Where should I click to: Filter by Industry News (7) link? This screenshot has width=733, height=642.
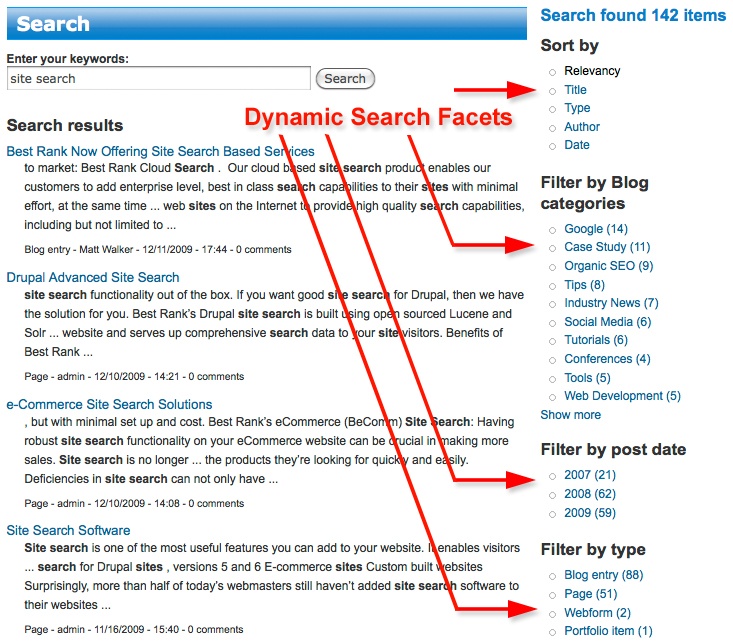[x=611, y=303]
